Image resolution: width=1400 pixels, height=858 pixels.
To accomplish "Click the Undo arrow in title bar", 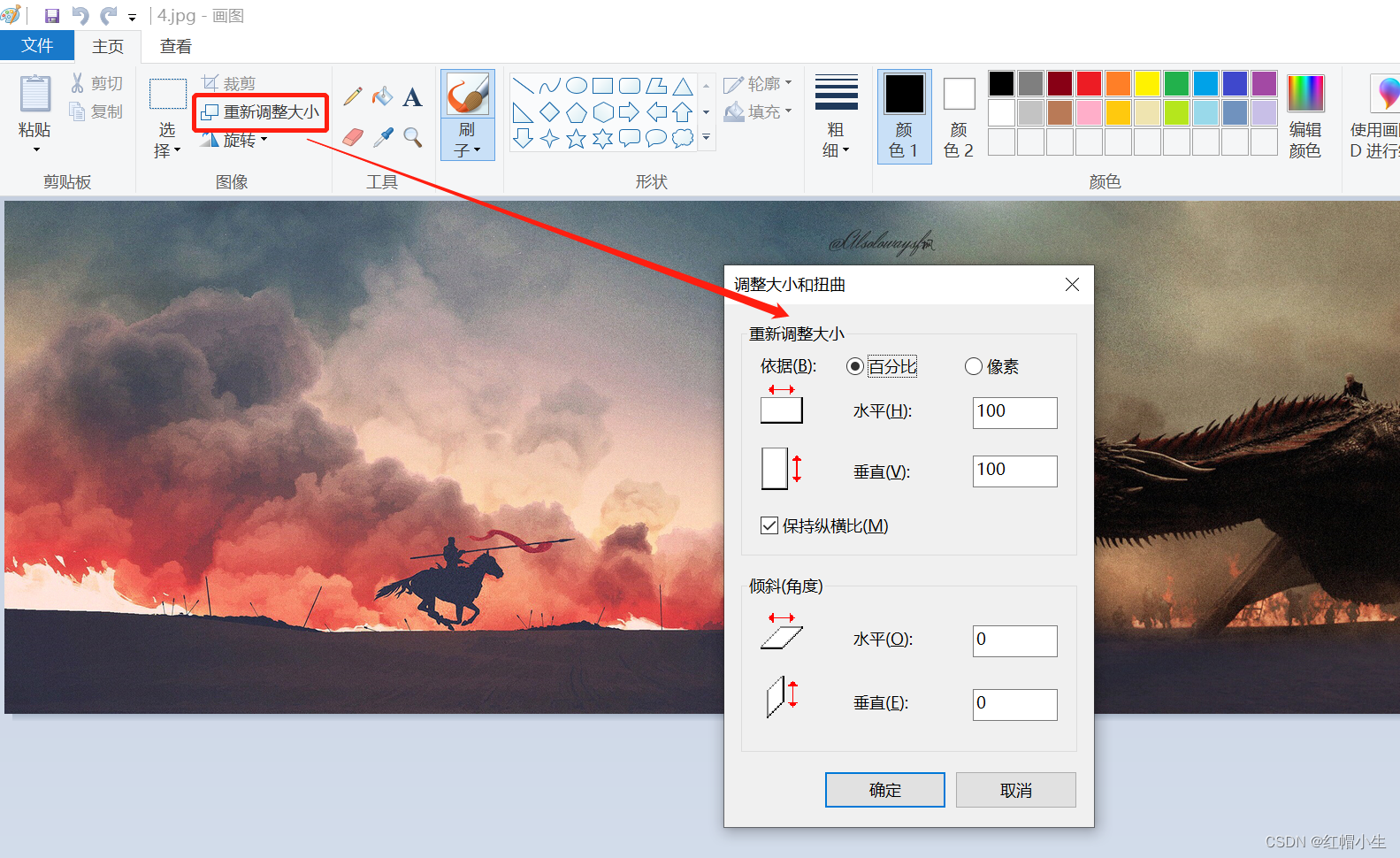I will pos(80,16).
